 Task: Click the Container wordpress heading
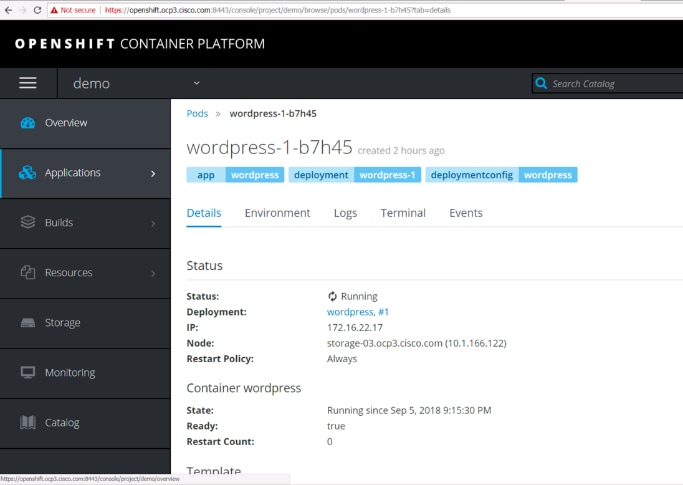click(243, 388)
